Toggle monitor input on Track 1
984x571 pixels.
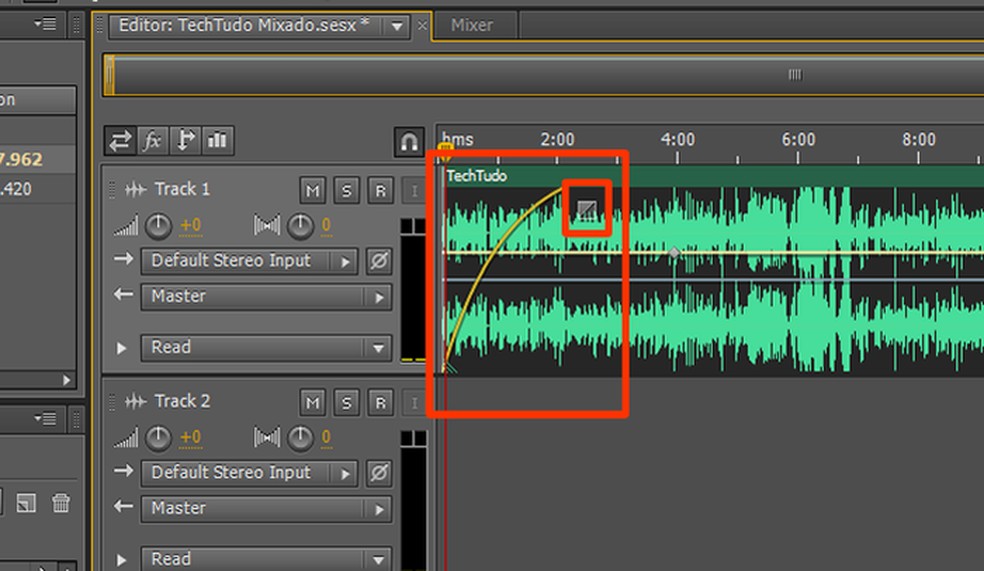click(x=414, y=190)
